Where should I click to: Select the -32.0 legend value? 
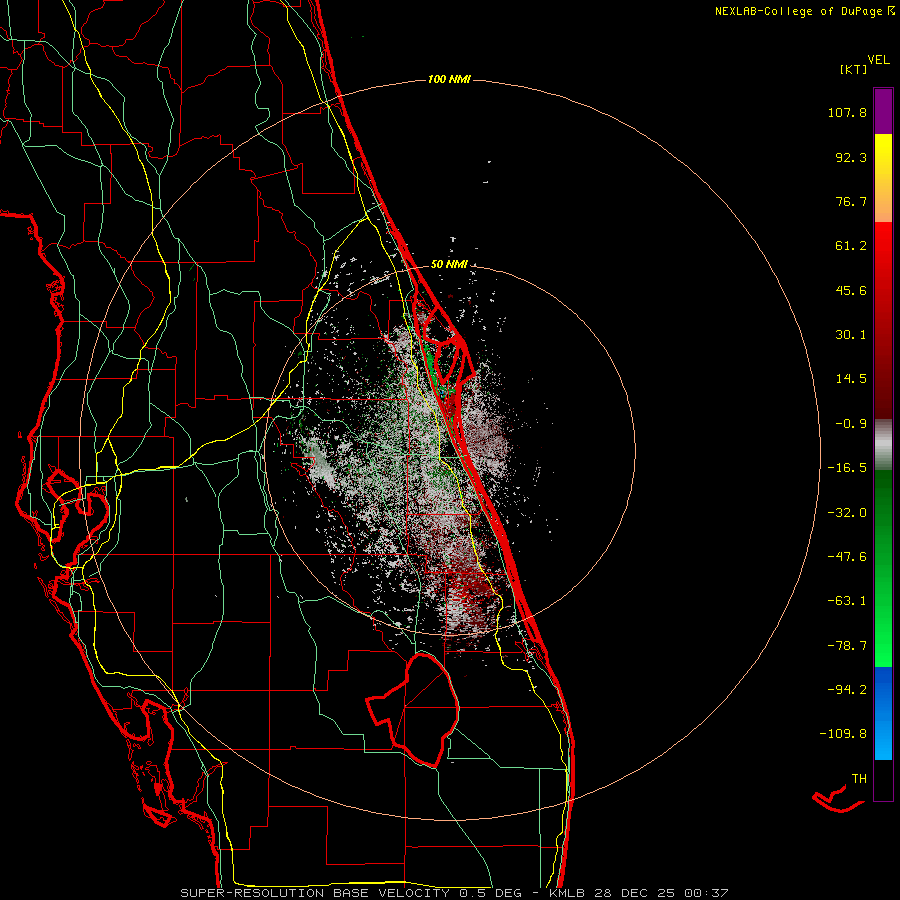click(x=847, y=513)
